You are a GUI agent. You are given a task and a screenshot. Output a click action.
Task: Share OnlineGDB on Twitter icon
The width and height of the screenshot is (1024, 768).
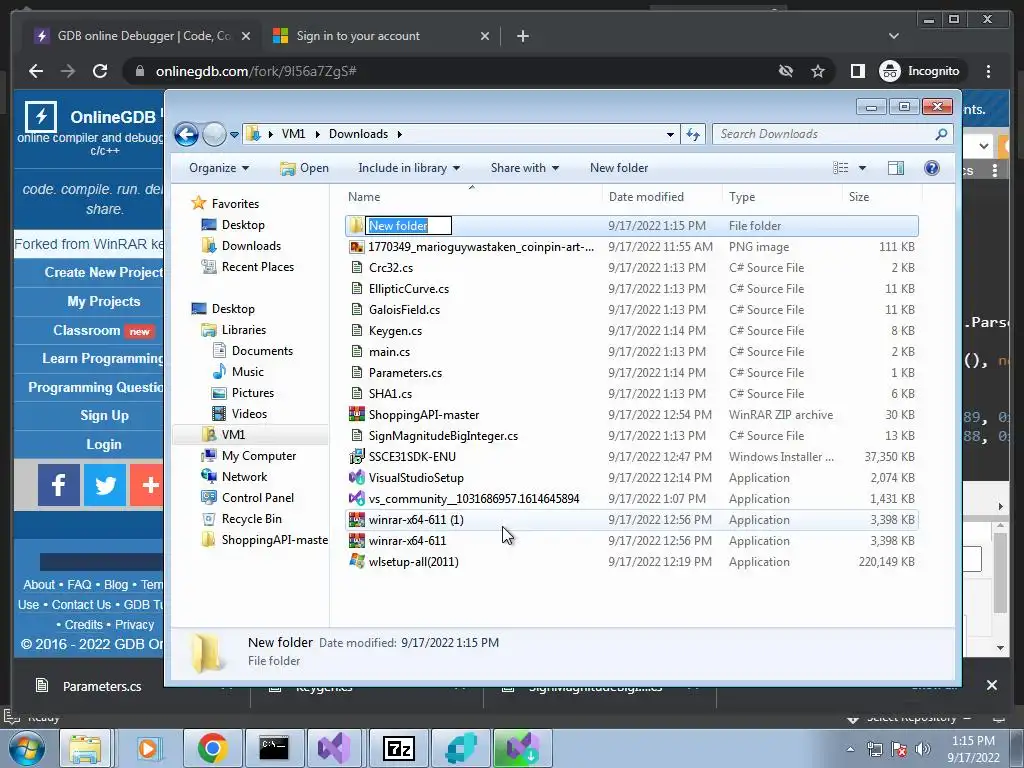[105, 485]
